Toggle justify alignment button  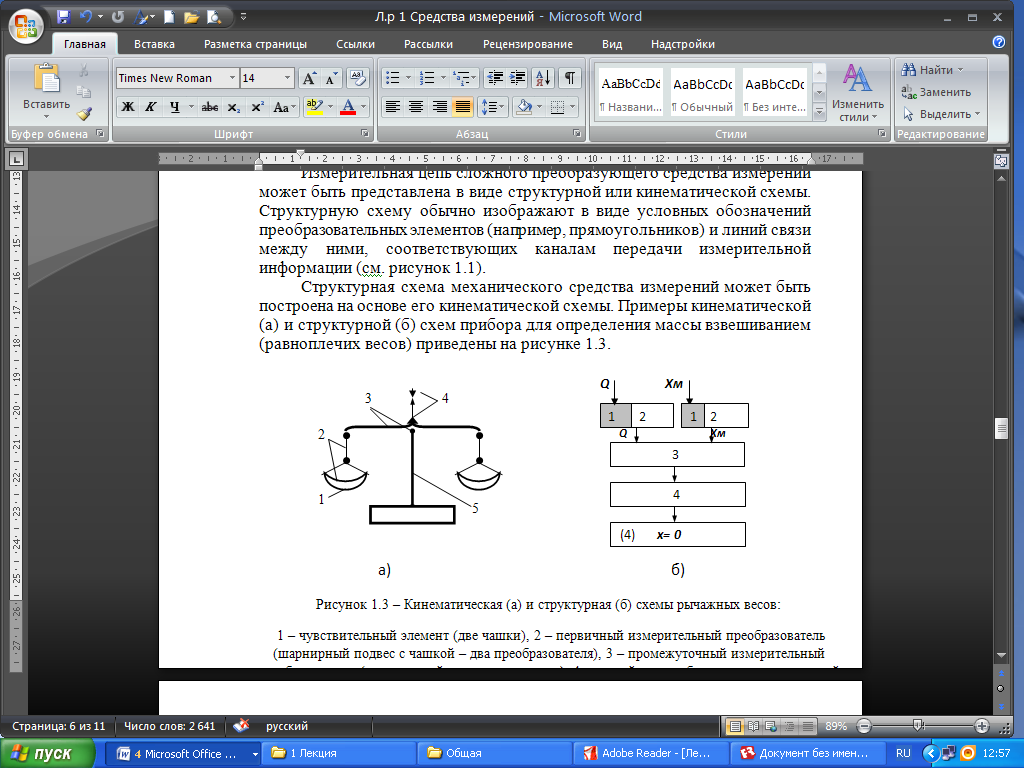463,106
